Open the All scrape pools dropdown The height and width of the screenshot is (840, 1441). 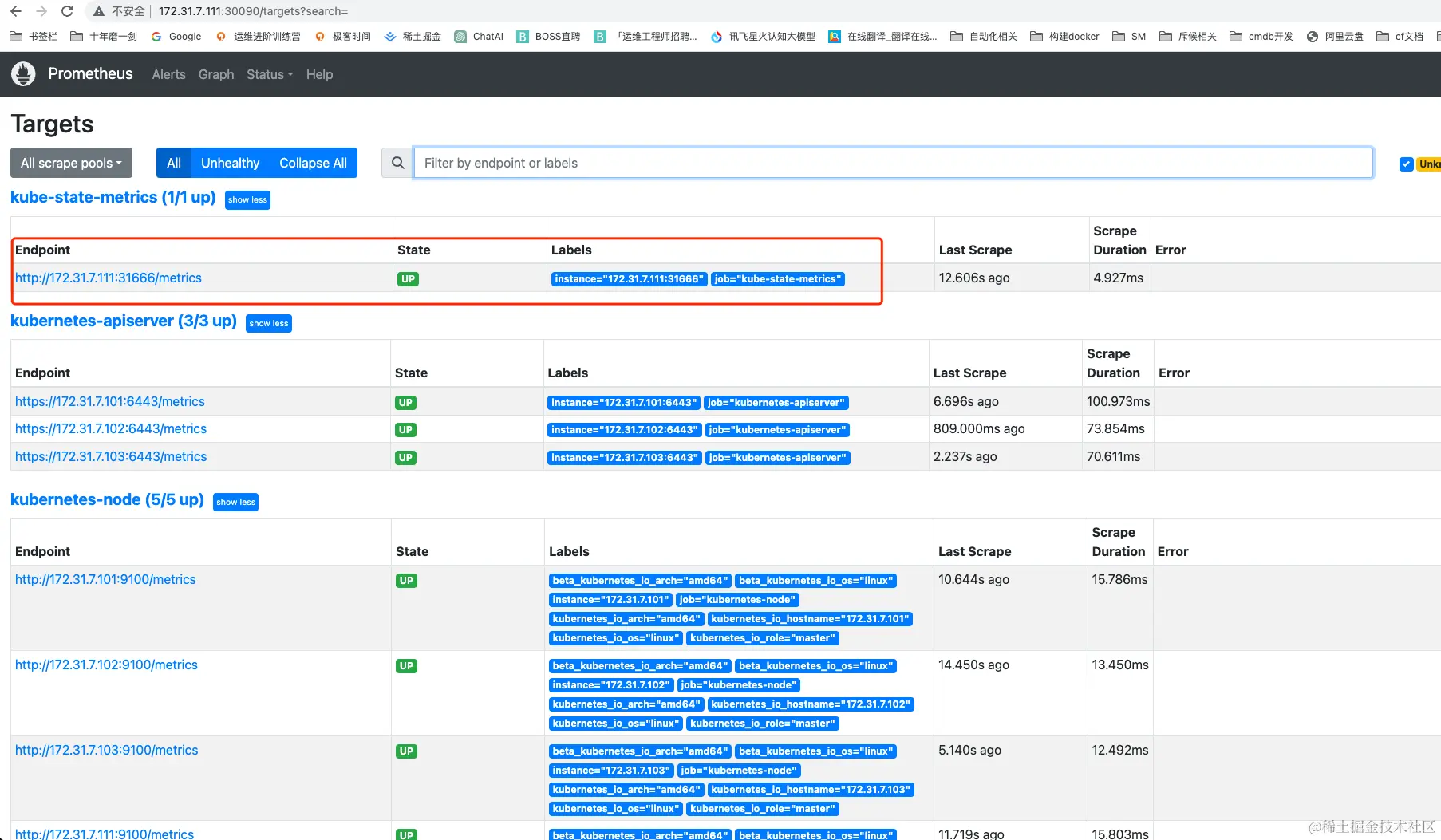[x=71, y=163]
